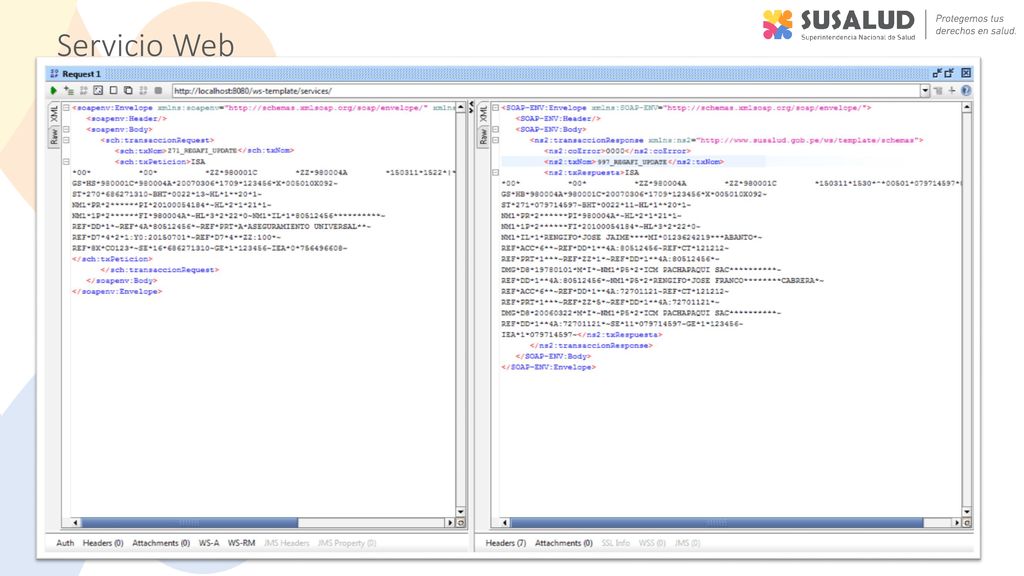The image size is (1024, 576).
Task: Click the ns2:coError 0000 line
Action: click(x=617, y=151)
